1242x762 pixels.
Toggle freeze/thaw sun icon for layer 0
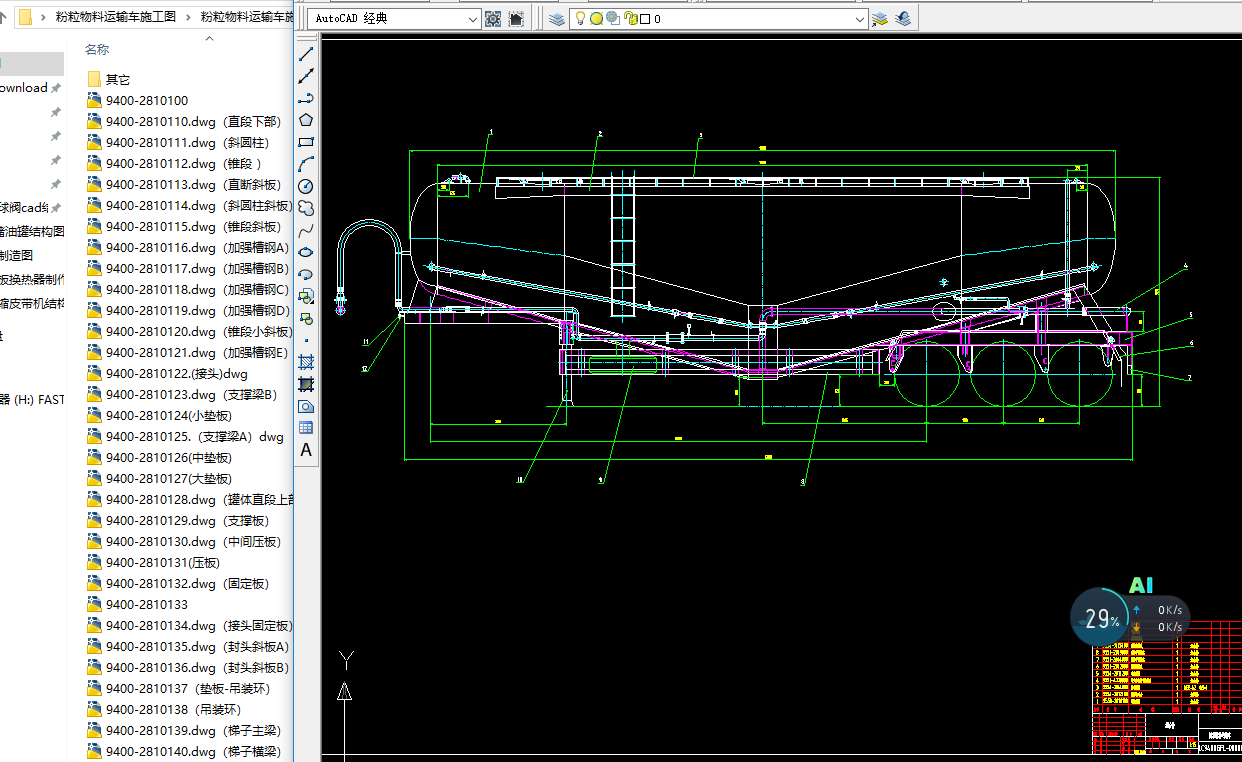pos(596,19)
